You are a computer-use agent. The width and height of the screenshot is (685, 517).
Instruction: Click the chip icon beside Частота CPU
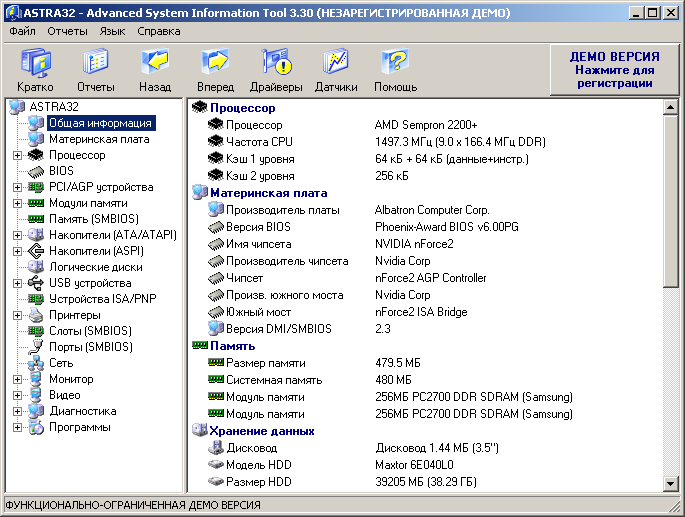[215, 142]
